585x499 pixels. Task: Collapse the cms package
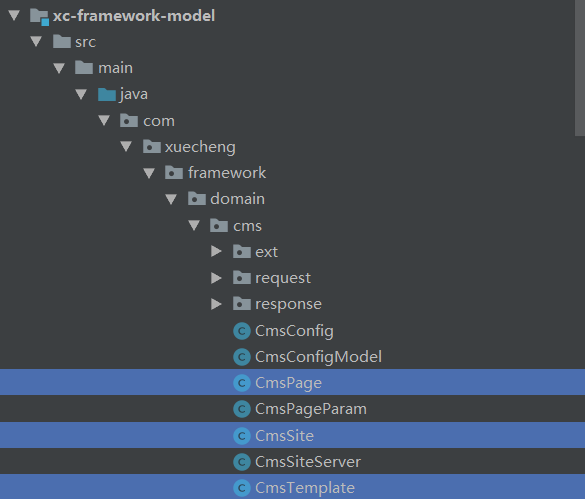click(x=194, y=225)
